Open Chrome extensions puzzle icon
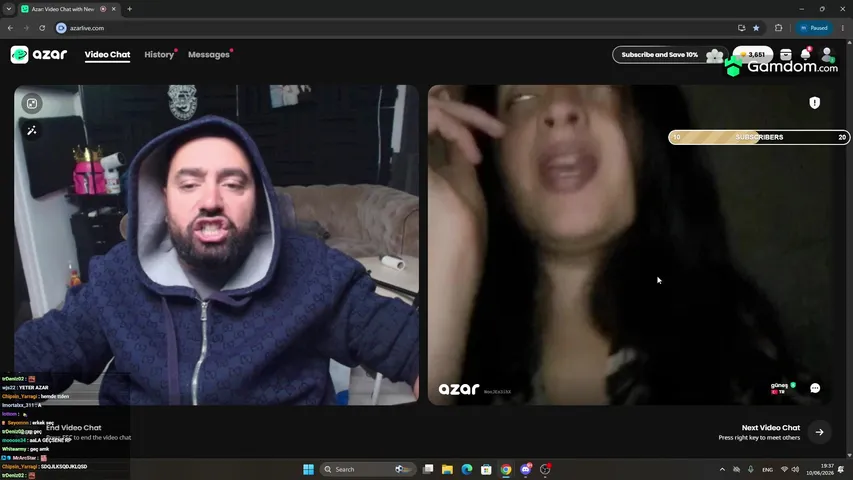Screen dimensions: 853x480 click(778, 28)
